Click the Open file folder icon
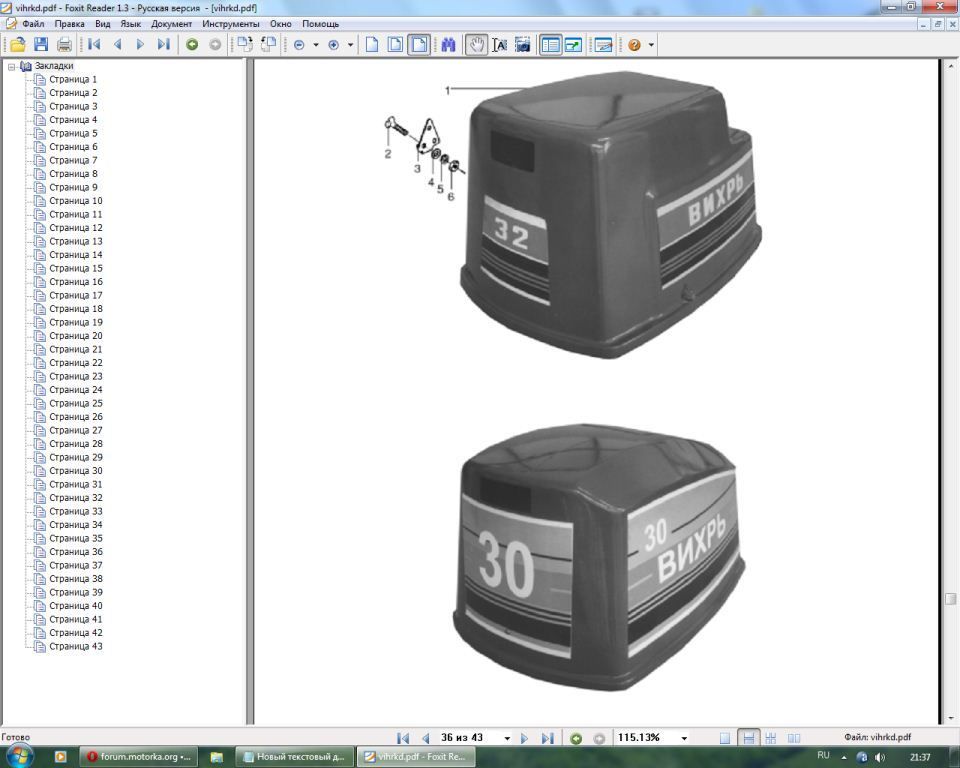960x768 pixels. (x=17, y=44)
